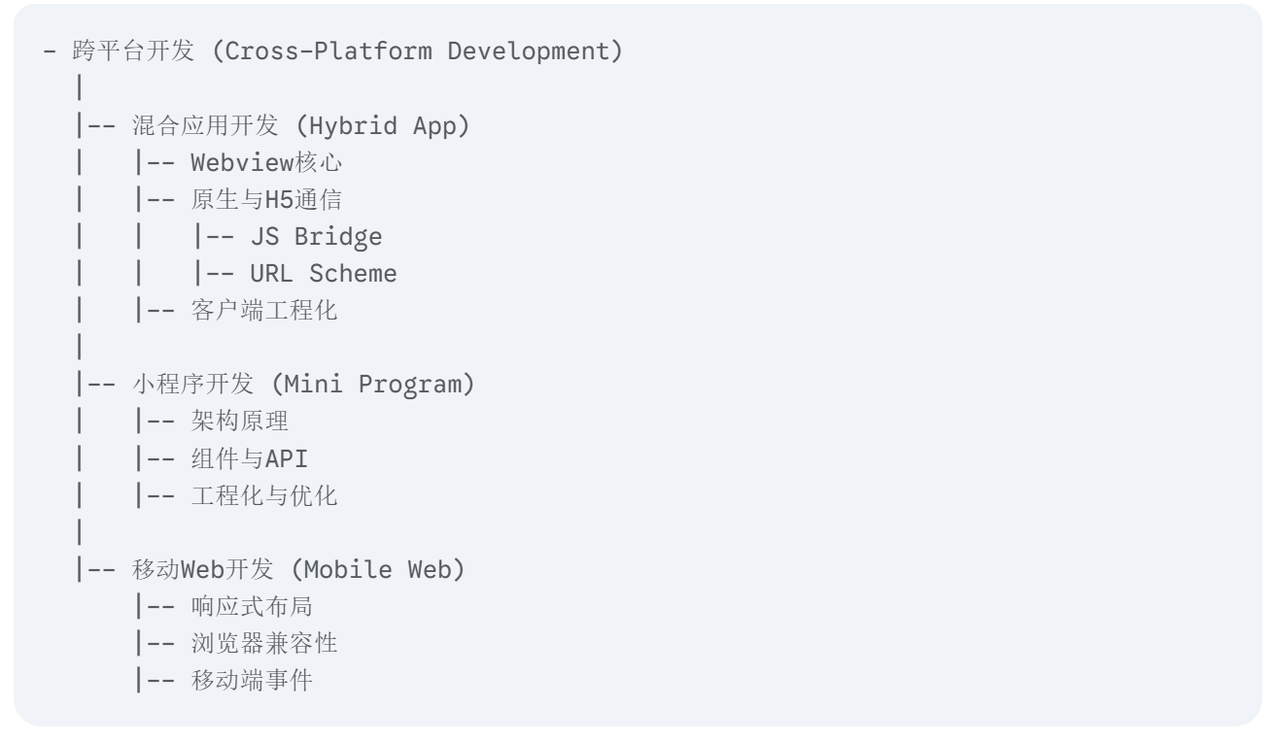Select the 架构原理 item
Image resolution: width=1280 pixels, height=743 pixels.
(x=240, y=422)
